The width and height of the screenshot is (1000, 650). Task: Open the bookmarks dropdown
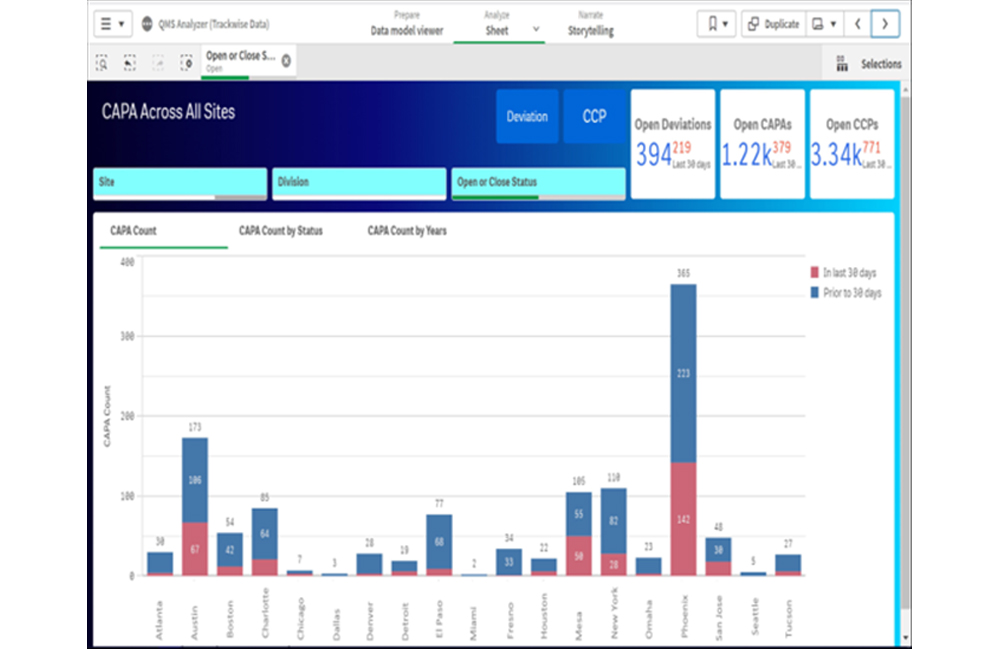717,24
